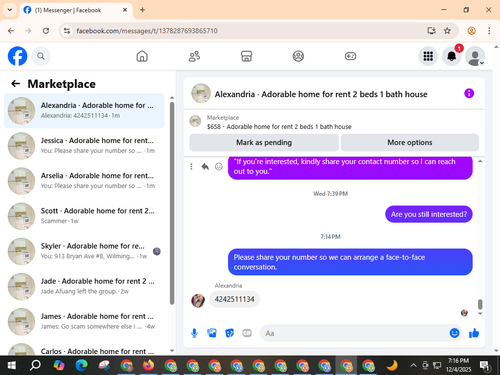Viewport: 500px width, 375px height.
Task: Open the Windows Start menu
Action: tap(12, 366)
